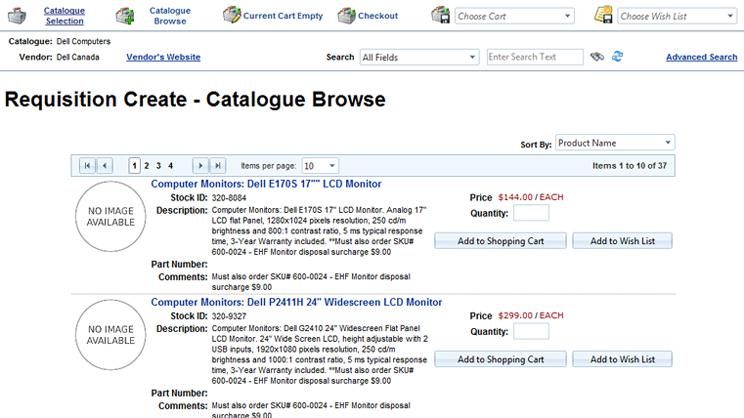Open the Vendor's Website link
The image size is (744, 418).
[163, 57]
